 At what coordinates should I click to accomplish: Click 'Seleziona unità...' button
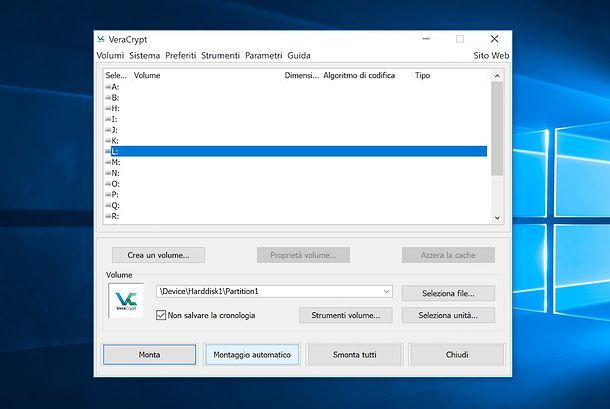448,315
